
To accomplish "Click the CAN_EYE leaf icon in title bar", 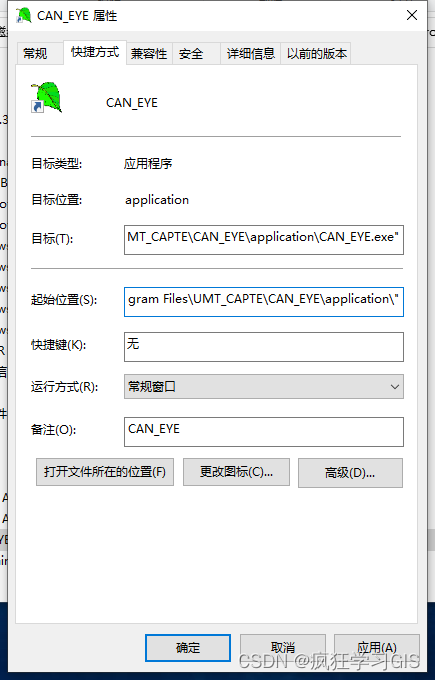I will click(23, 16).
